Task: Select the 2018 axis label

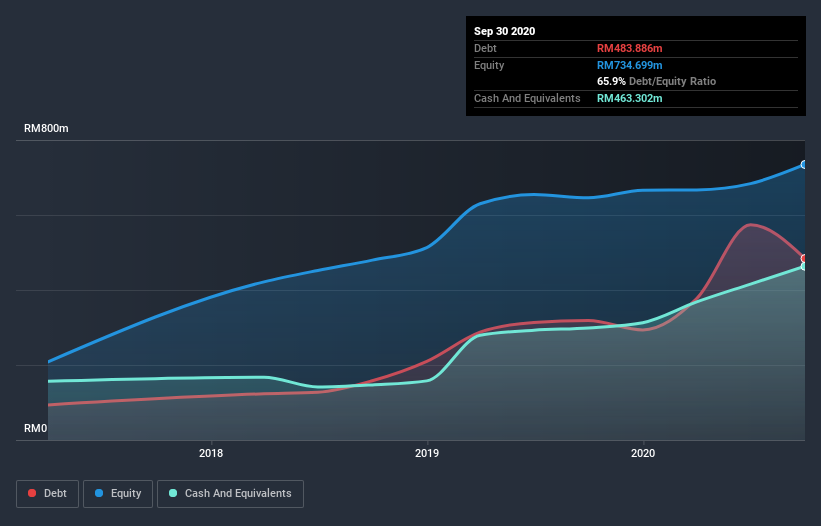Action: coord(211,453)
